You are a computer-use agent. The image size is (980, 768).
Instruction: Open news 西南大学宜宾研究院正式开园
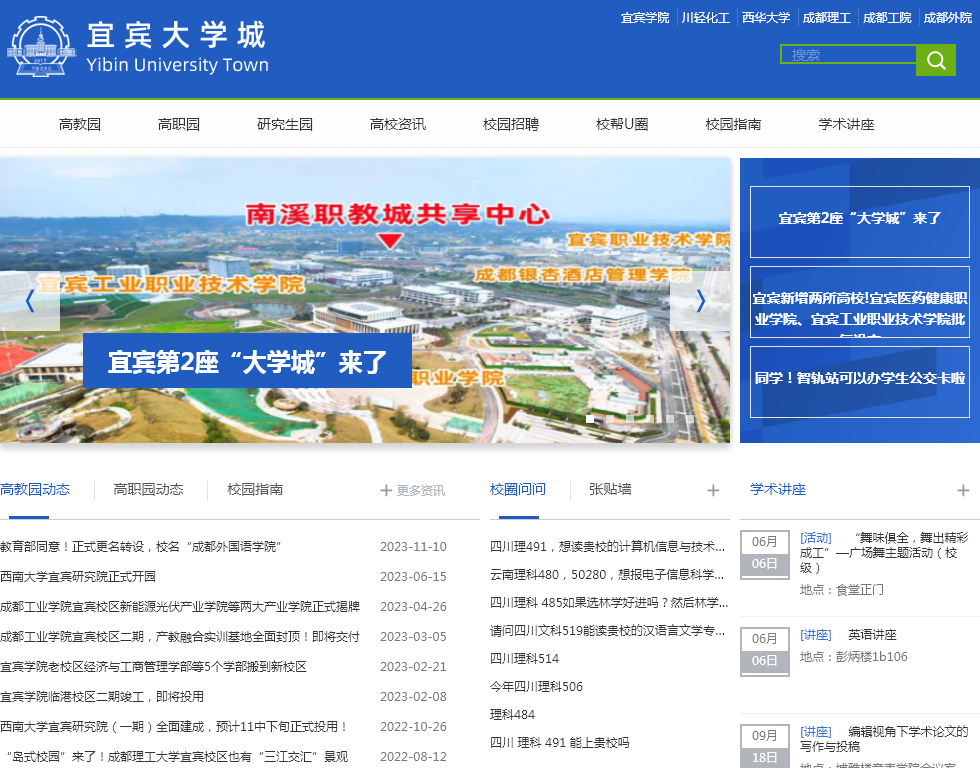point(78,577)
